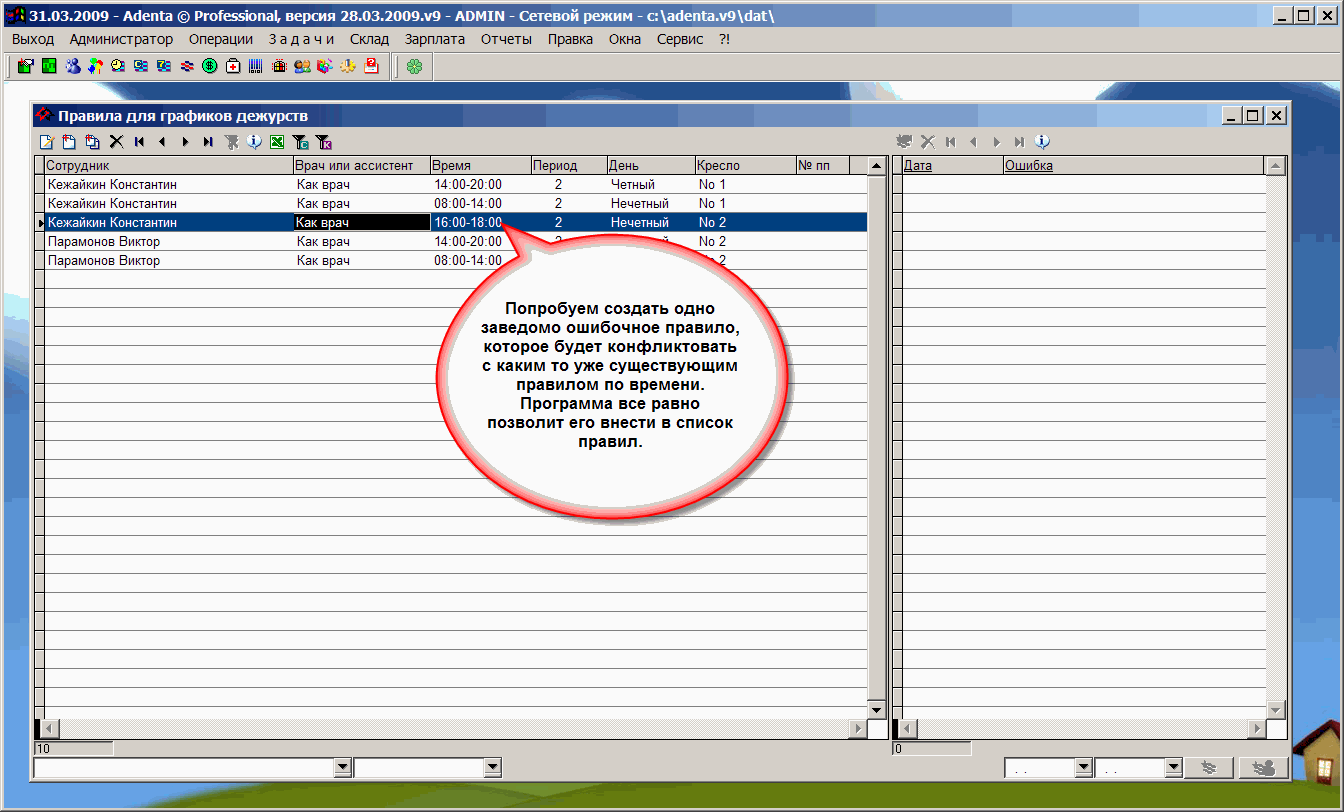The image size is (1344, 812).
Task: Click the rules list vertical scrollbar down arrow
Action: click(876, 709)
